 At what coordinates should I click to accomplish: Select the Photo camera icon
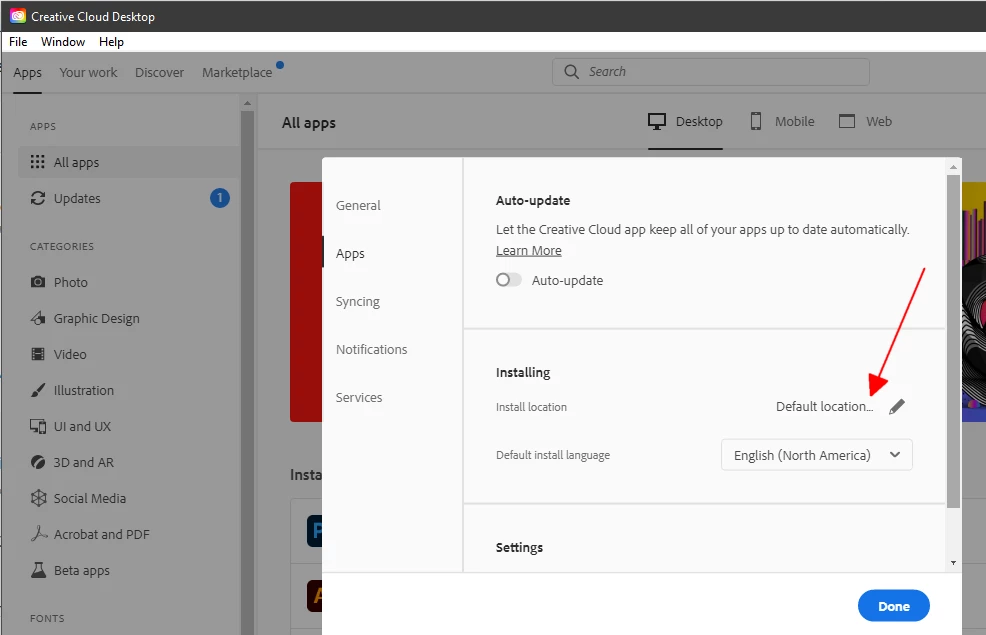pyautogui.click(x=38, y=282)
